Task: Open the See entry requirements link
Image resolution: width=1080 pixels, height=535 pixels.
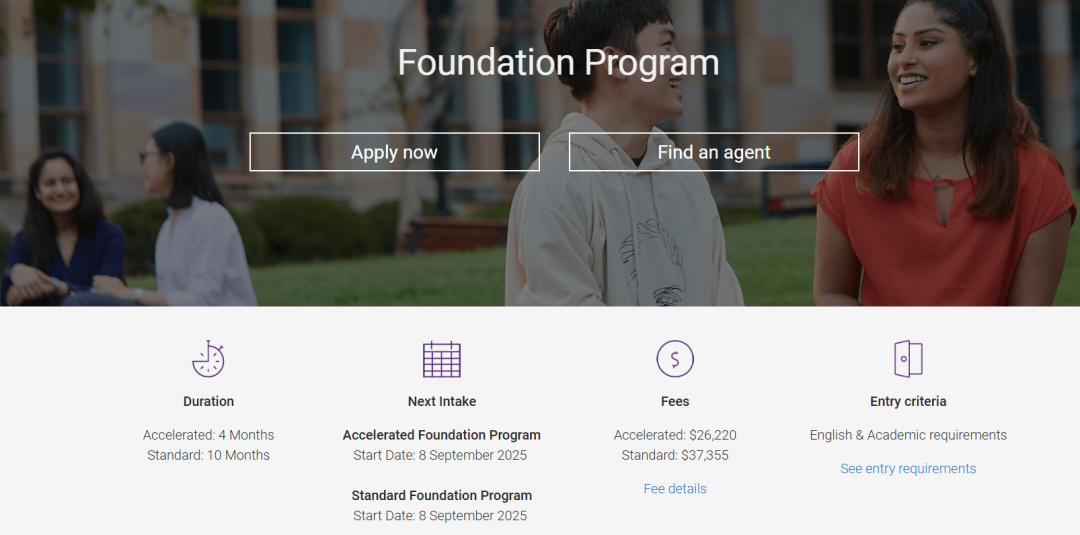Action: click(x=908, y=469)
